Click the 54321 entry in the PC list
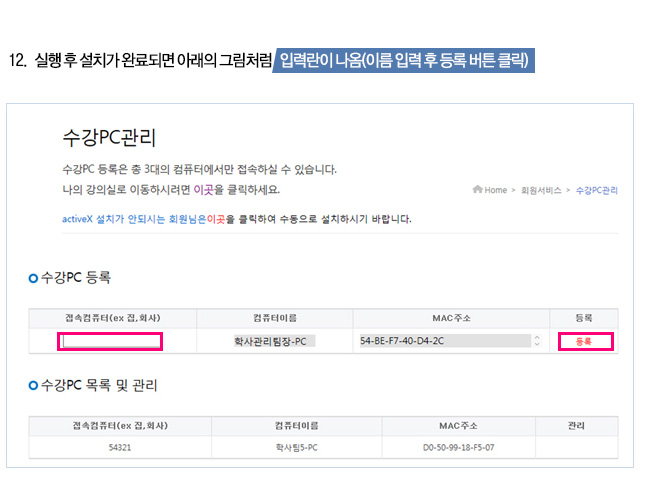The width and height of the screenshot is (645, 503). coord(120,447)
